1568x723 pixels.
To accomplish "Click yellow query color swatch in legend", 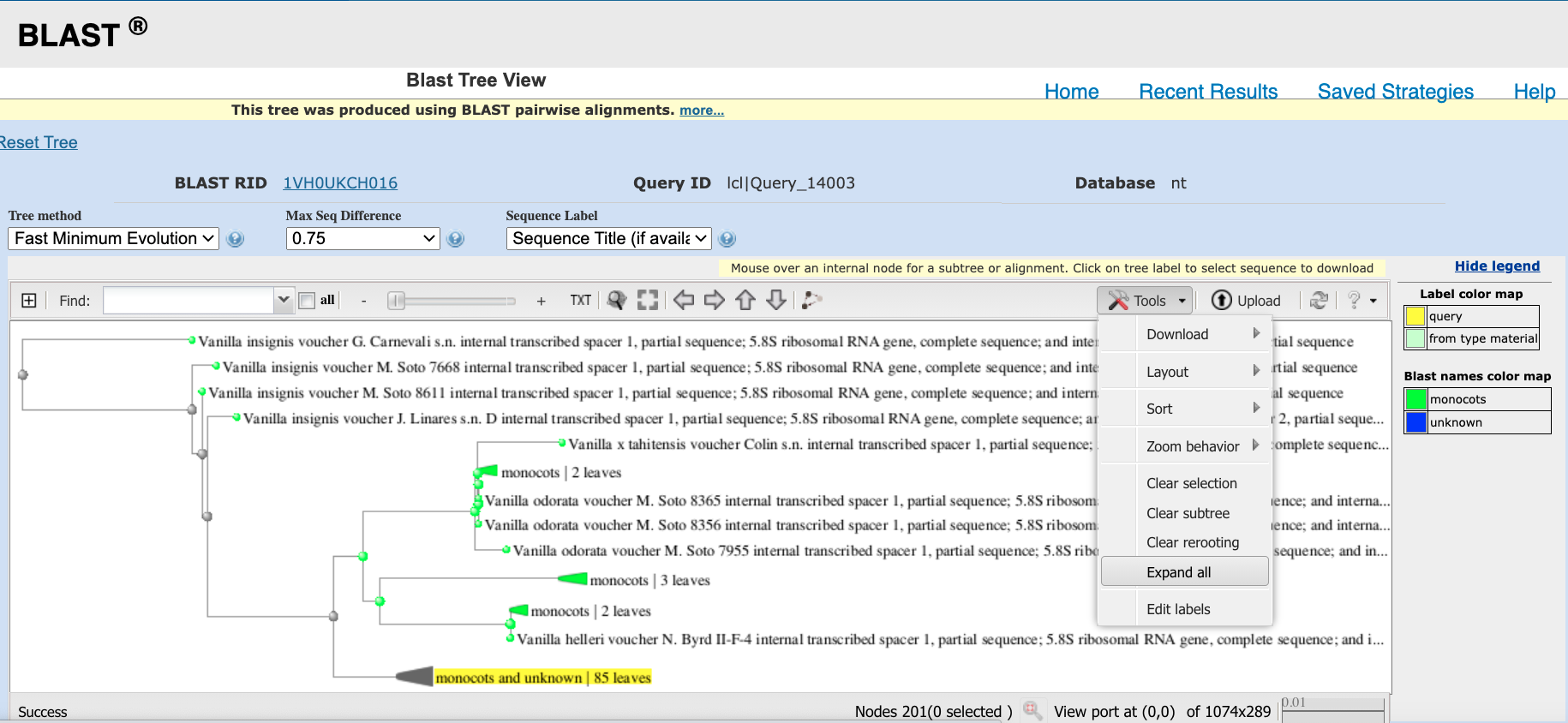I will (x=1415, y=316).
